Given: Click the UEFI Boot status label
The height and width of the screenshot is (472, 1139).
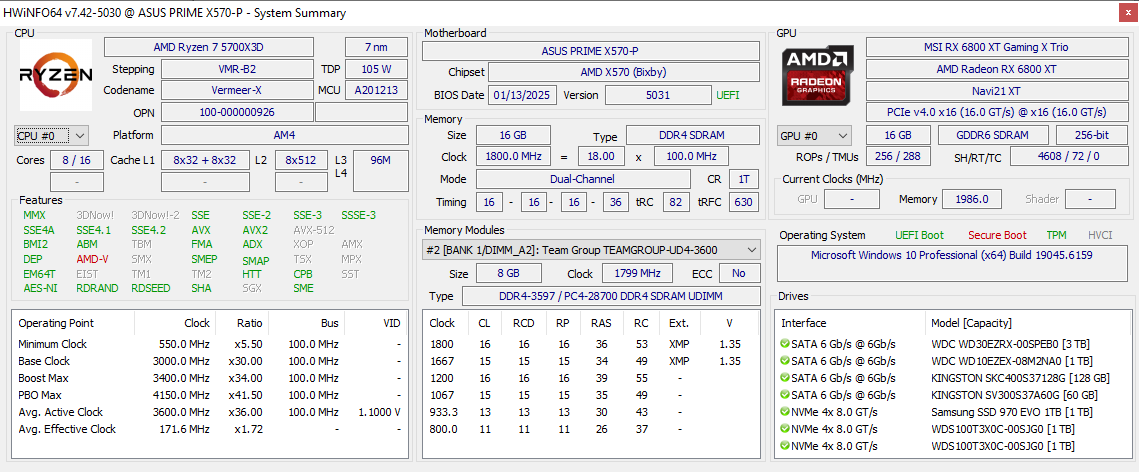Looking at the screenshot, I should (920, 235).
